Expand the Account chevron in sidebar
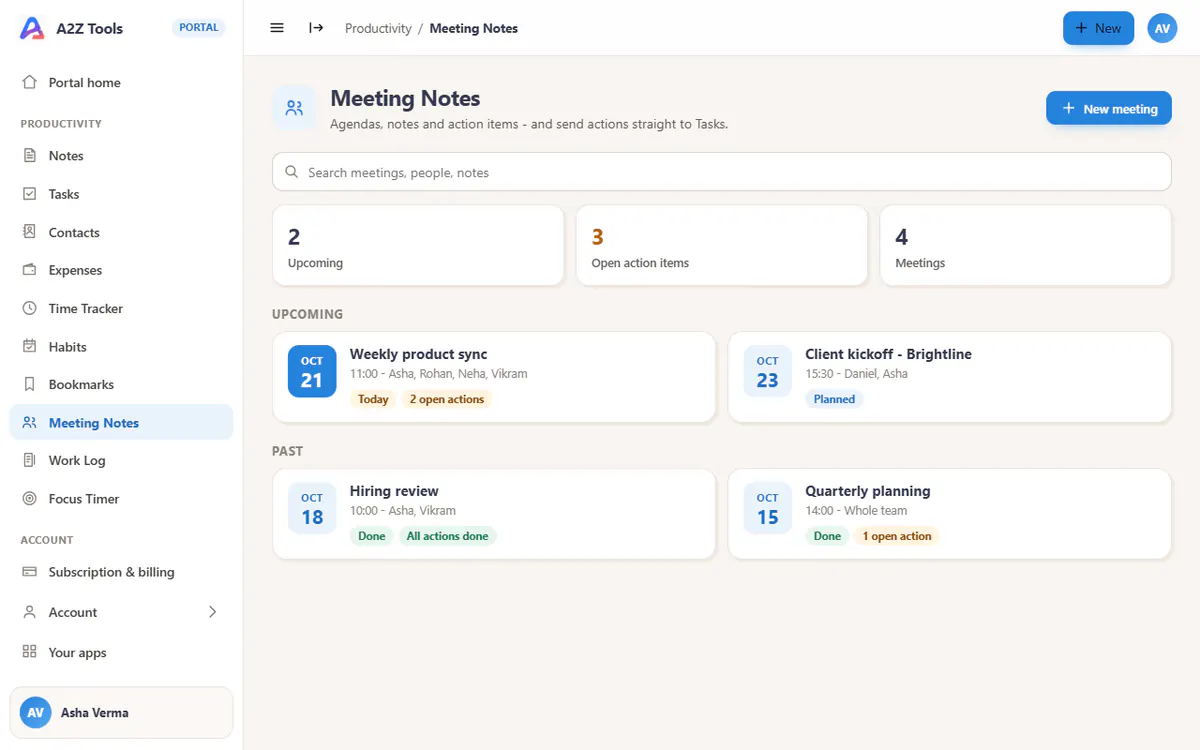This screenshot has width=1200, height=750. 212,612
